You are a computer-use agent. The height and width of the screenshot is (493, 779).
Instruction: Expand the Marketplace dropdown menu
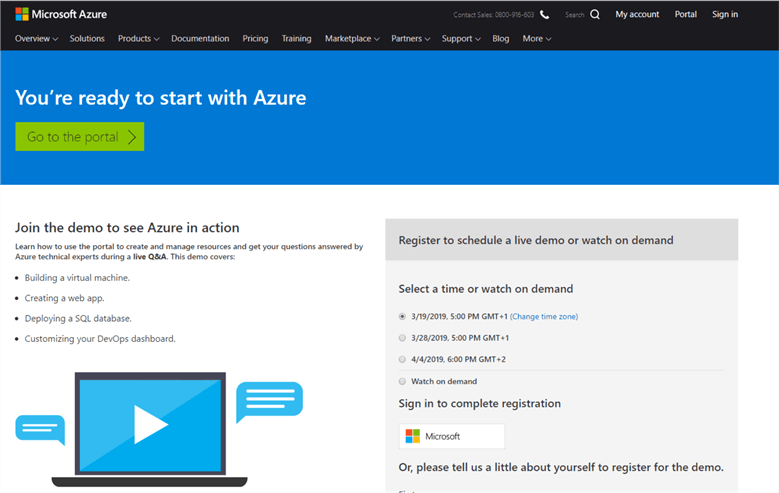[352, 39]
